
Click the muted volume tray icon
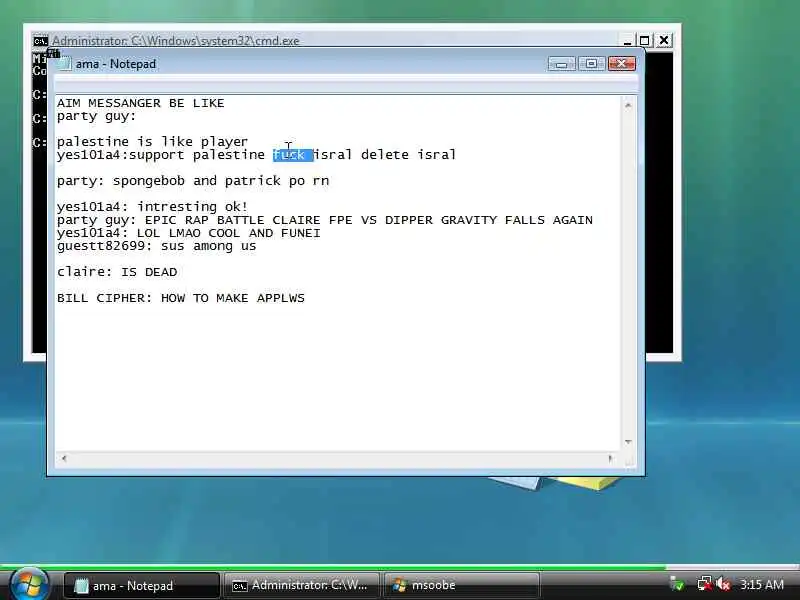coord(724,584)
